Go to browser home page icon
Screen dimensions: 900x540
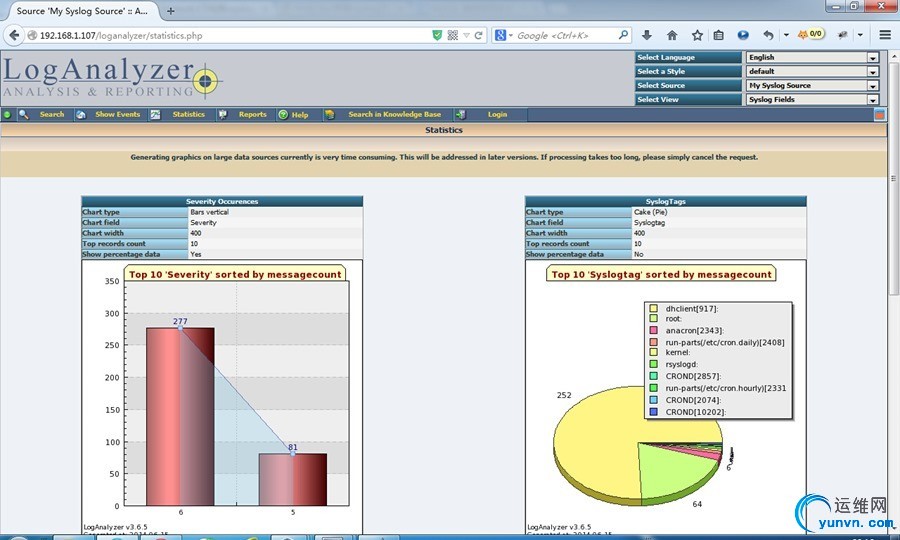[672, 35]
